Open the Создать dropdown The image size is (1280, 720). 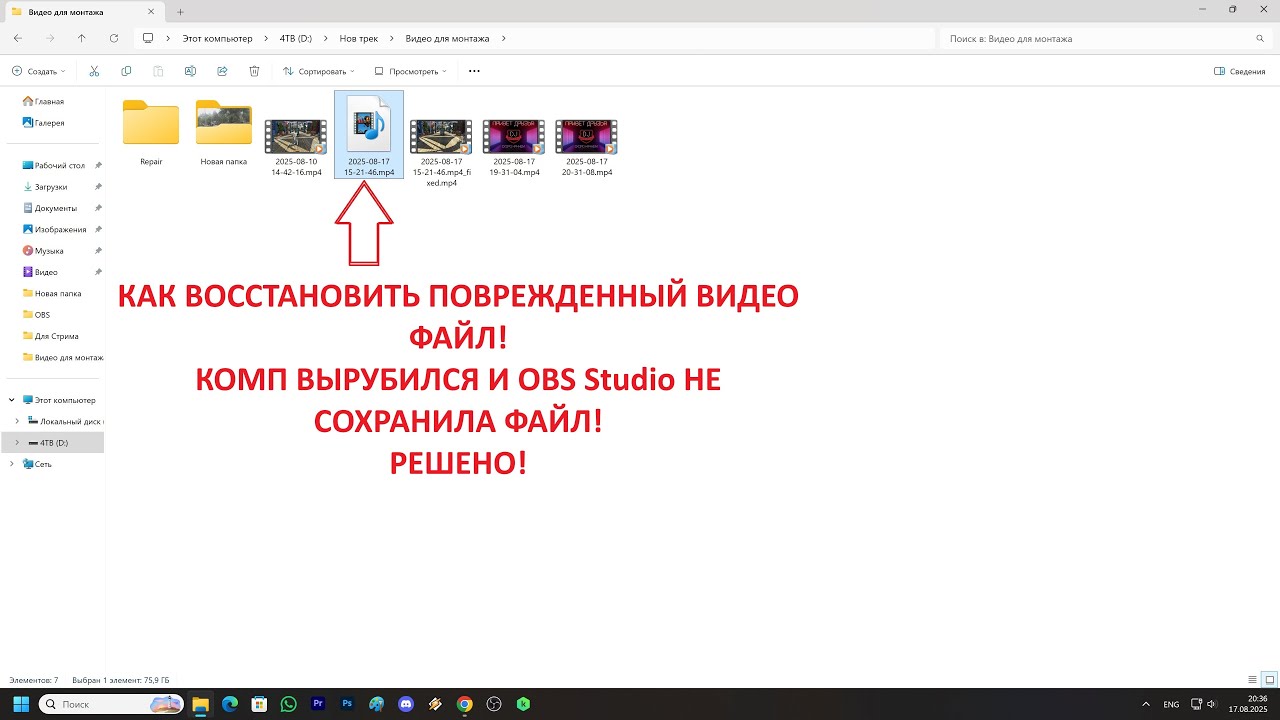tap(39, 71)
